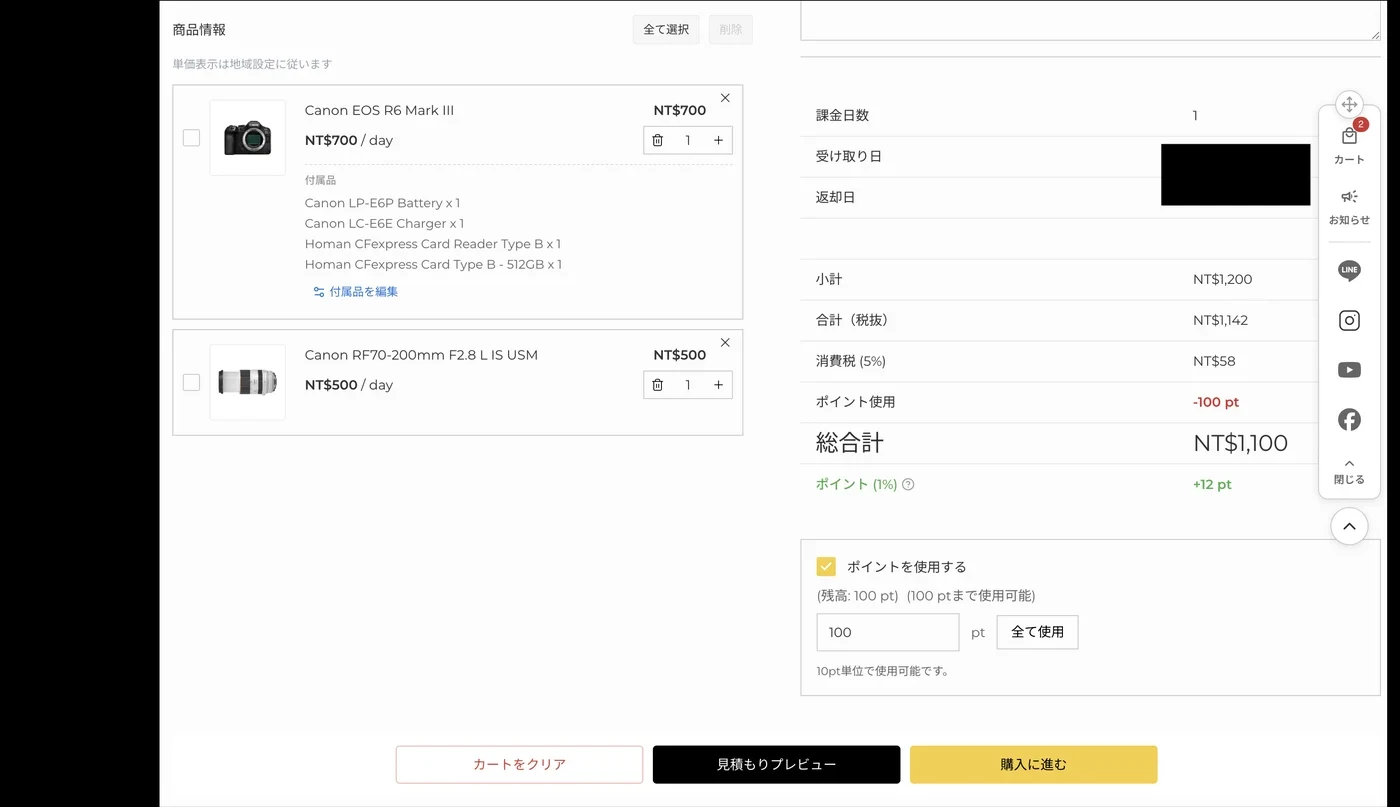Open 見積もりプレビュー
Image resolution: width=1400 pixels, height=807 pixels.
[776, 764]
